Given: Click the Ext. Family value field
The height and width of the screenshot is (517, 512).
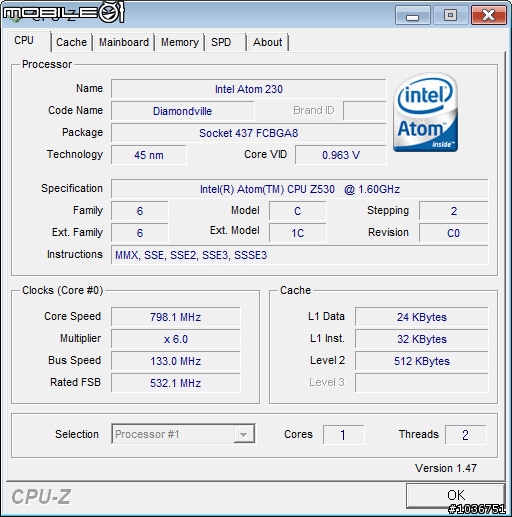Looking at the screenshot, I should pos(140,233).
